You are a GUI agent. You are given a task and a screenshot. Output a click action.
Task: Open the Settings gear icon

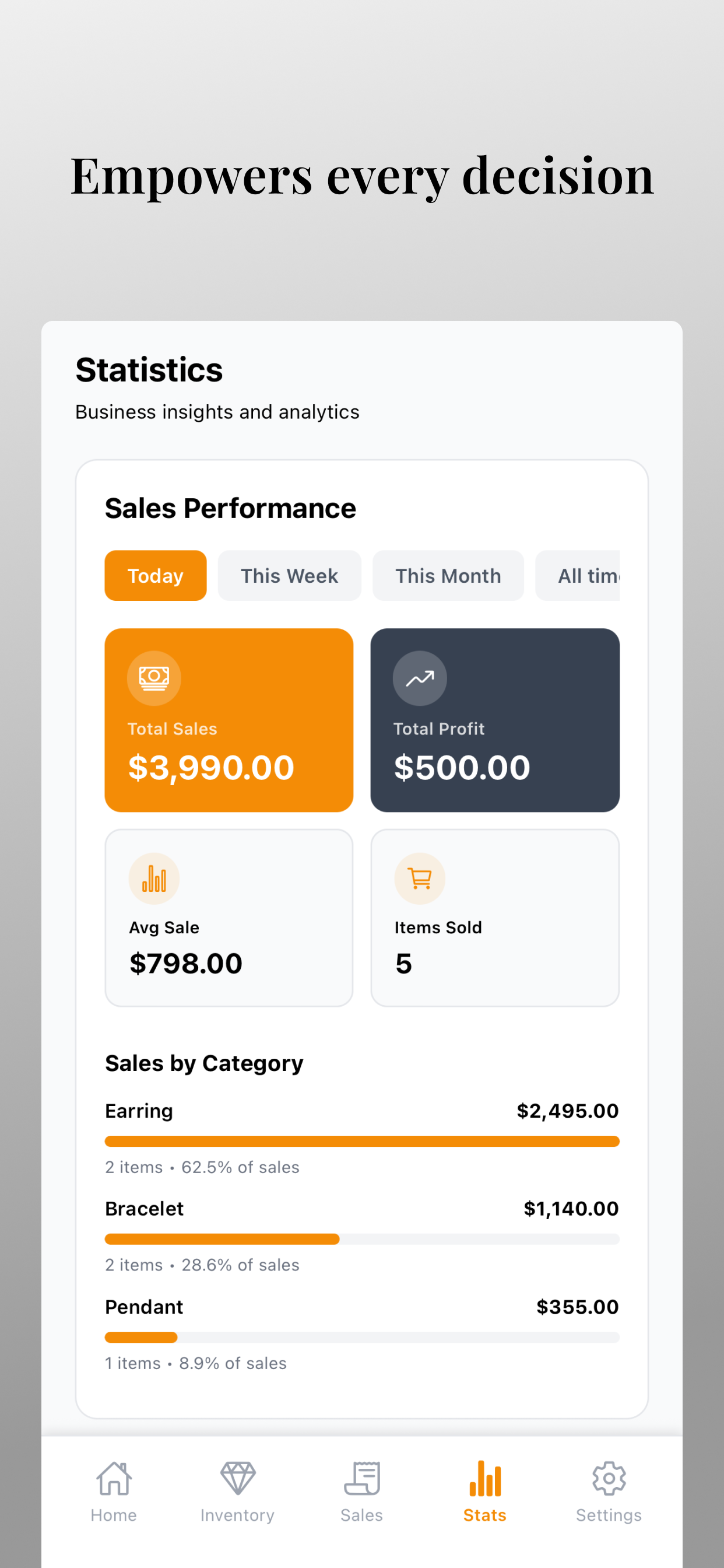pos(609,1478)
